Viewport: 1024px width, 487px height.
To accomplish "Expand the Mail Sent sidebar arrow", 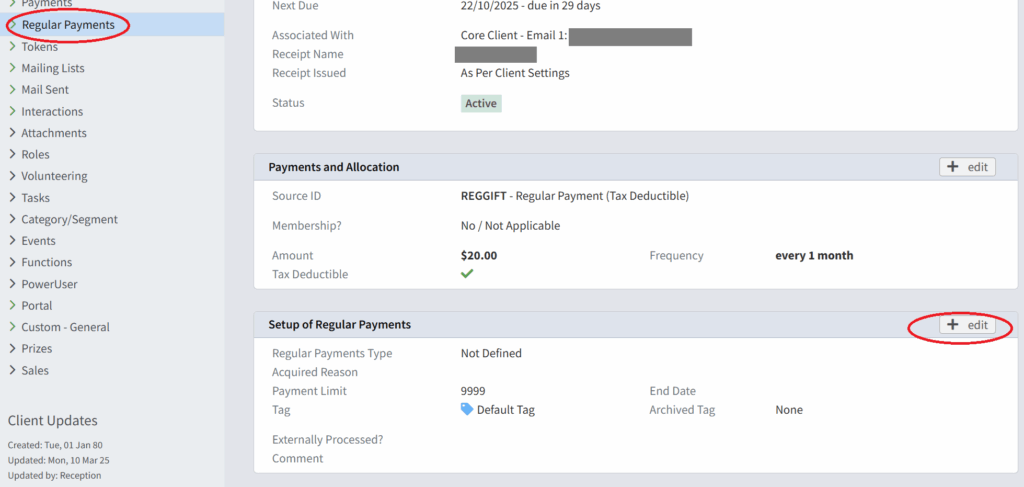I will pos(12,90).
